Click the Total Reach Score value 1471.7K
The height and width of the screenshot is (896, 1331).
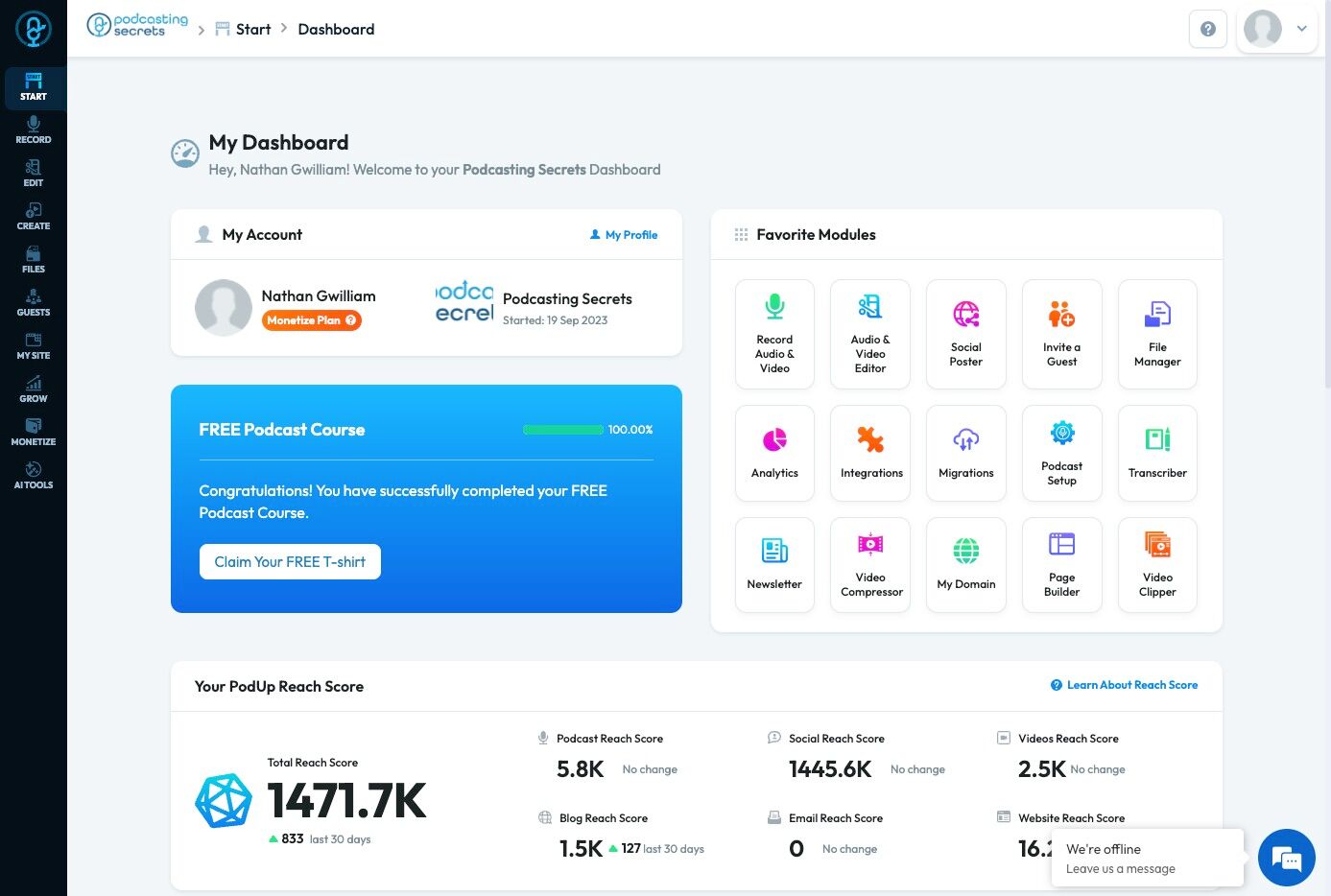(x=346, y=801)
